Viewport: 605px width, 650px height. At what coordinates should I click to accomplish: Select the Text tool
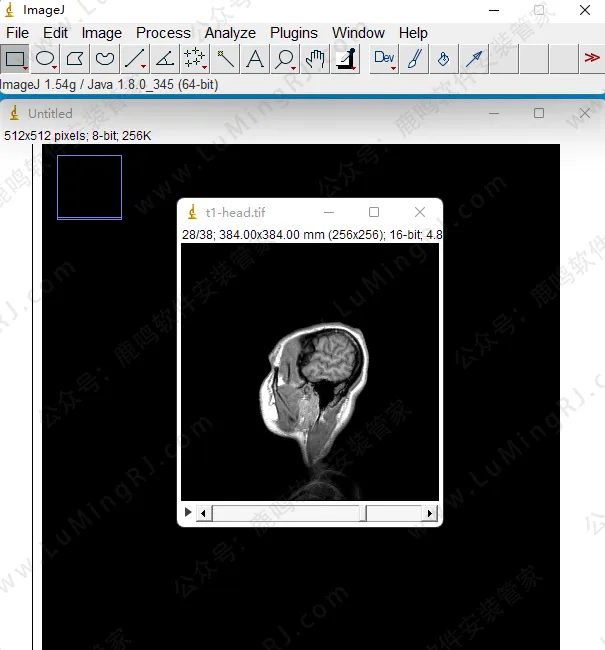click(x=255, y=59)
